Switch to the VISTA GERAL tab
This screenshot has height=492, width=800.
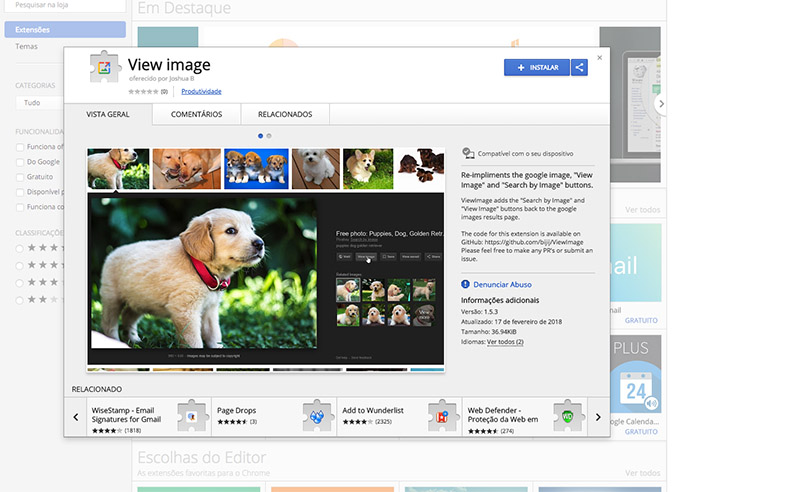108,114
